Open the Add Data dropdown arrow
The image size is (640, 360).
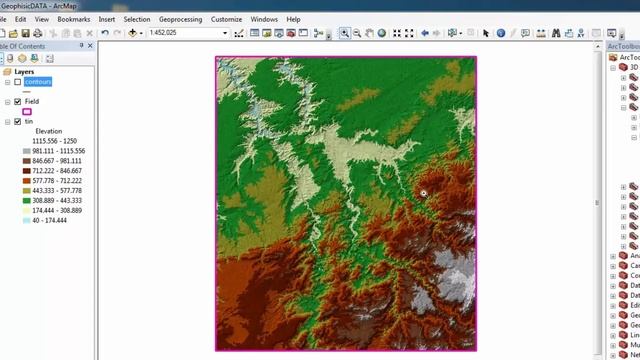pyautogui.click(x=141, y=33)
